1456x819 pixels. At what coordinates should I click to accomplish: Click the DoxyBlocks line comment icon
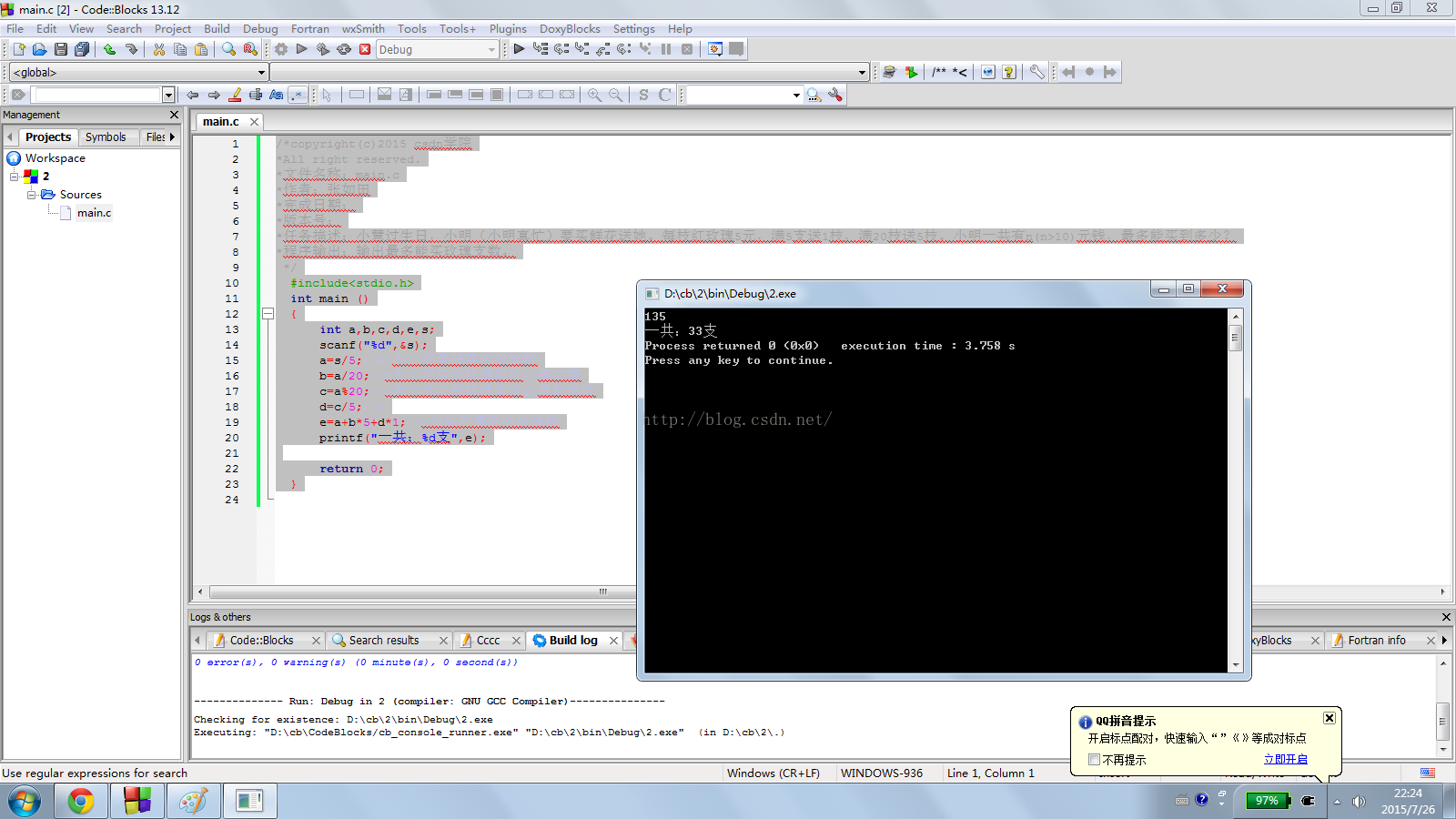960,72
